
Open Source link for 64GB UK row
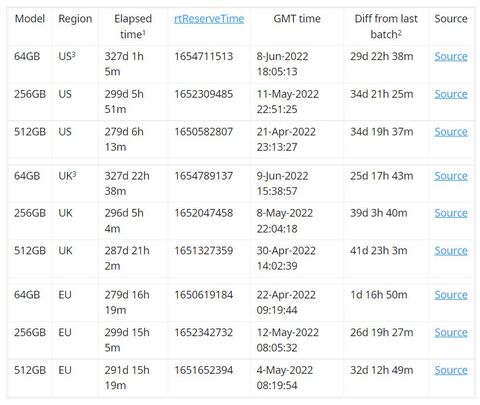(x=451, y=176)
